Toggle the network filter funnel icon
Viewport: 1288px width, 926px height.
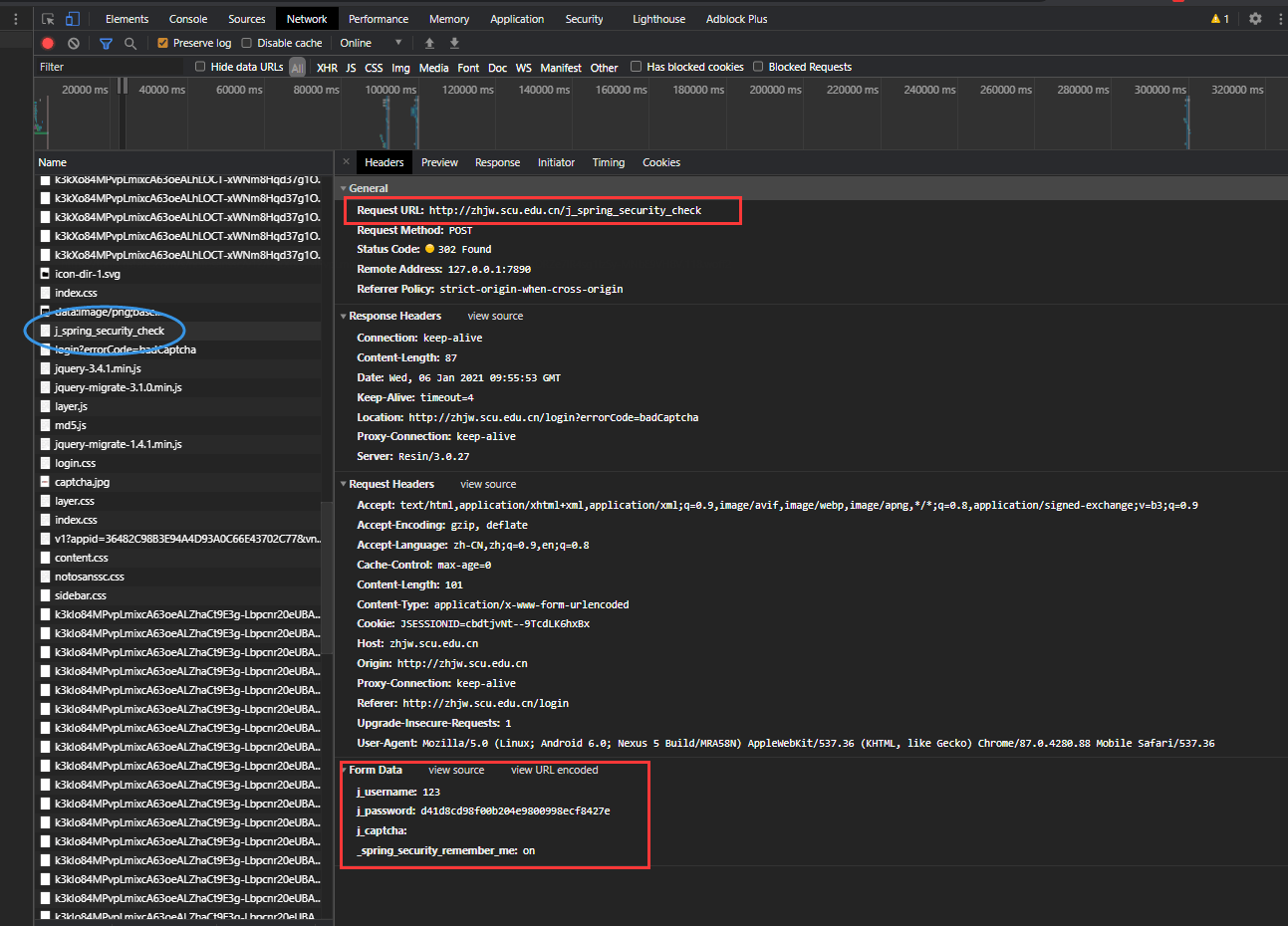(106, 43)
